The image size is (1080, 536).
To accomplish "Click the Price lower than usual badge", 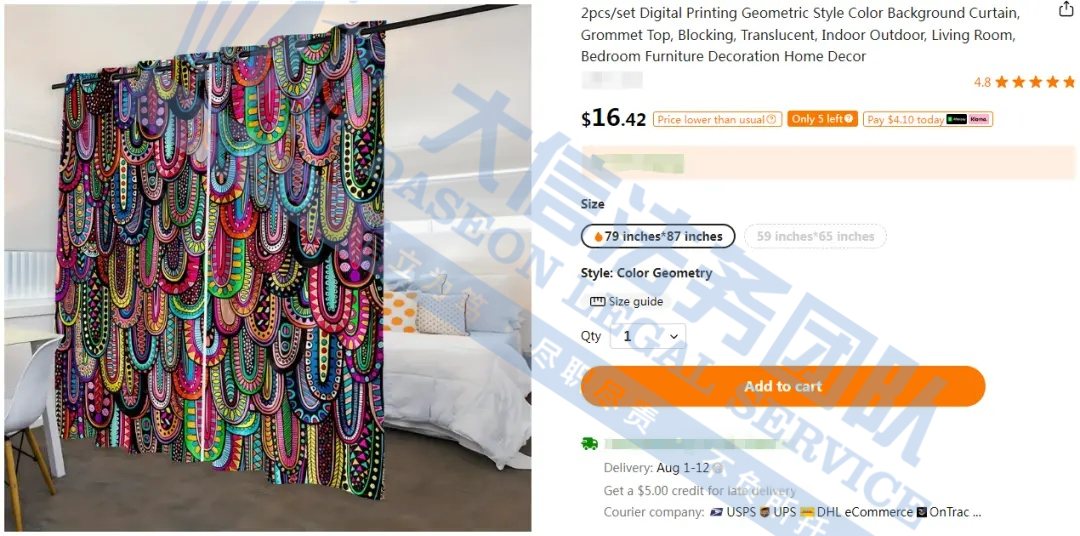I will click(x=717, y=119).
